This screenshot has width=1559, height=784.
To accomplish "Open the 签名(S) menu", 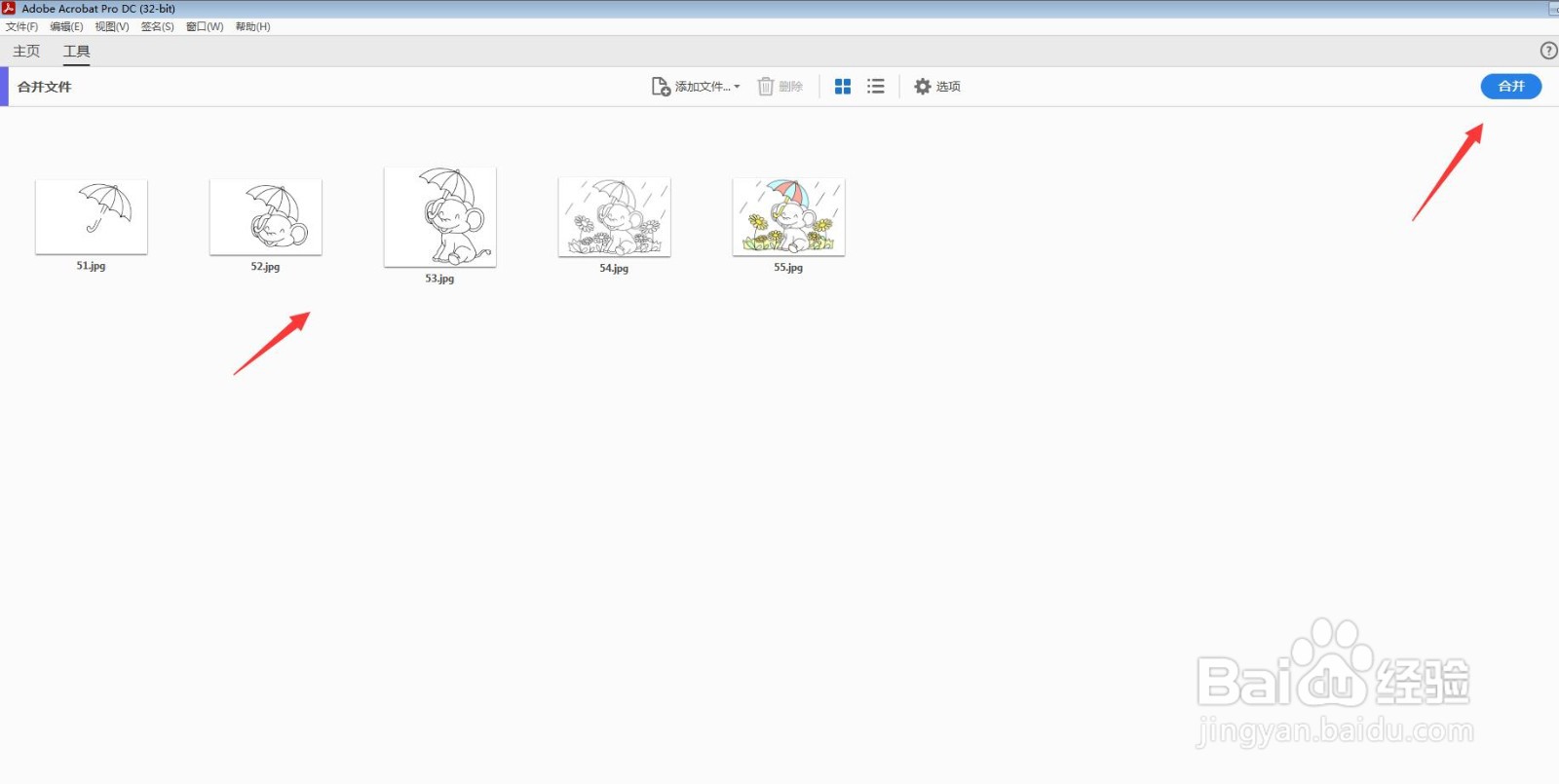I will 158,26.
